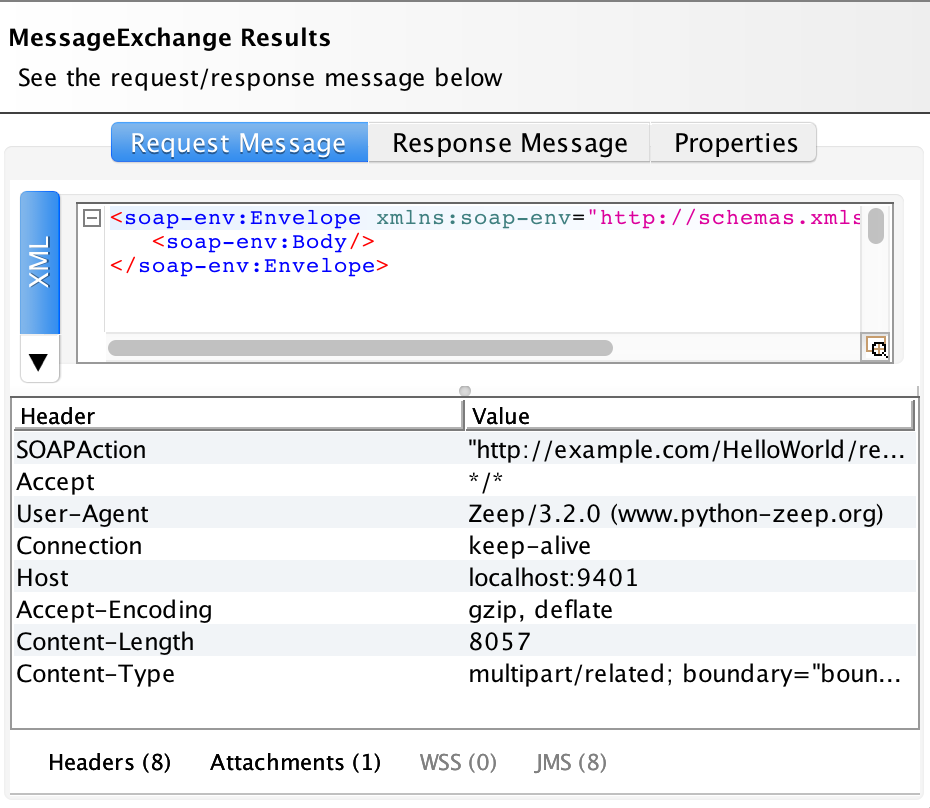Select the Content-Type header entry
Image resolution: width=930 pixels, height=808 pixels.
(x=200, y=674)
